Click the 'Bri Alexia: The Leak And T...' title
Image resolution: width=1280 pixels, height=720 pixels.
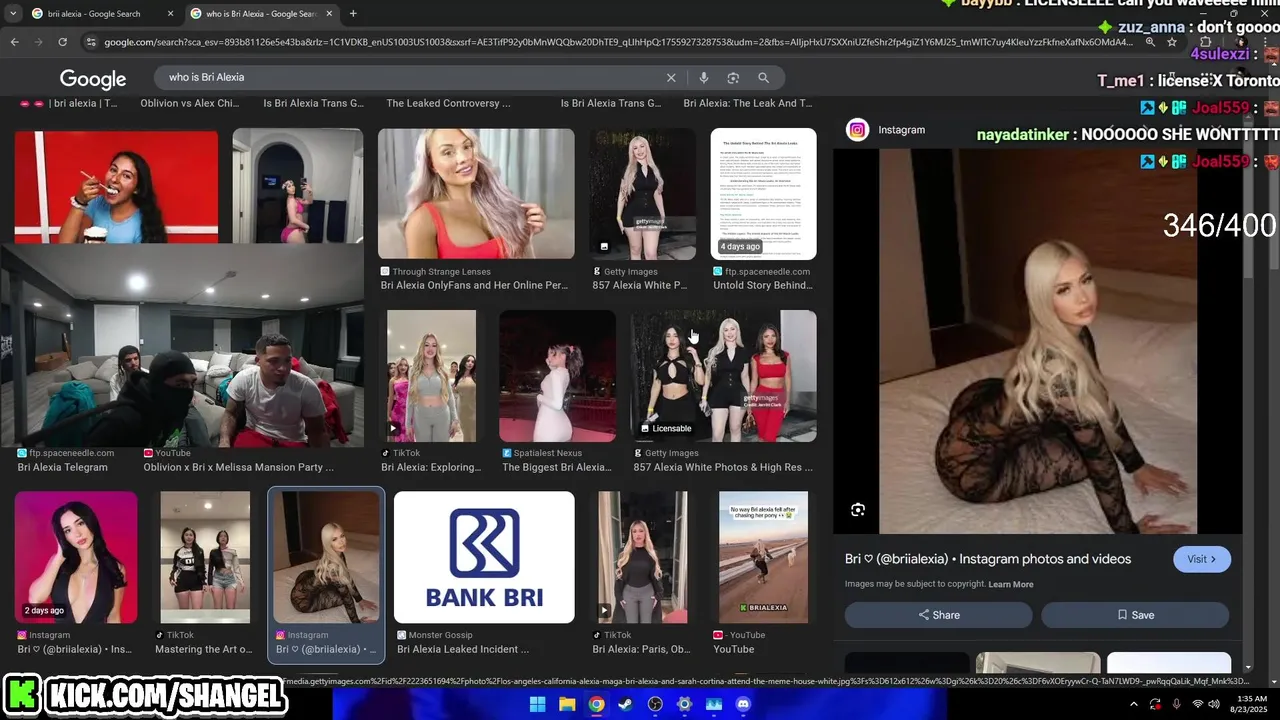pos(747,103)
